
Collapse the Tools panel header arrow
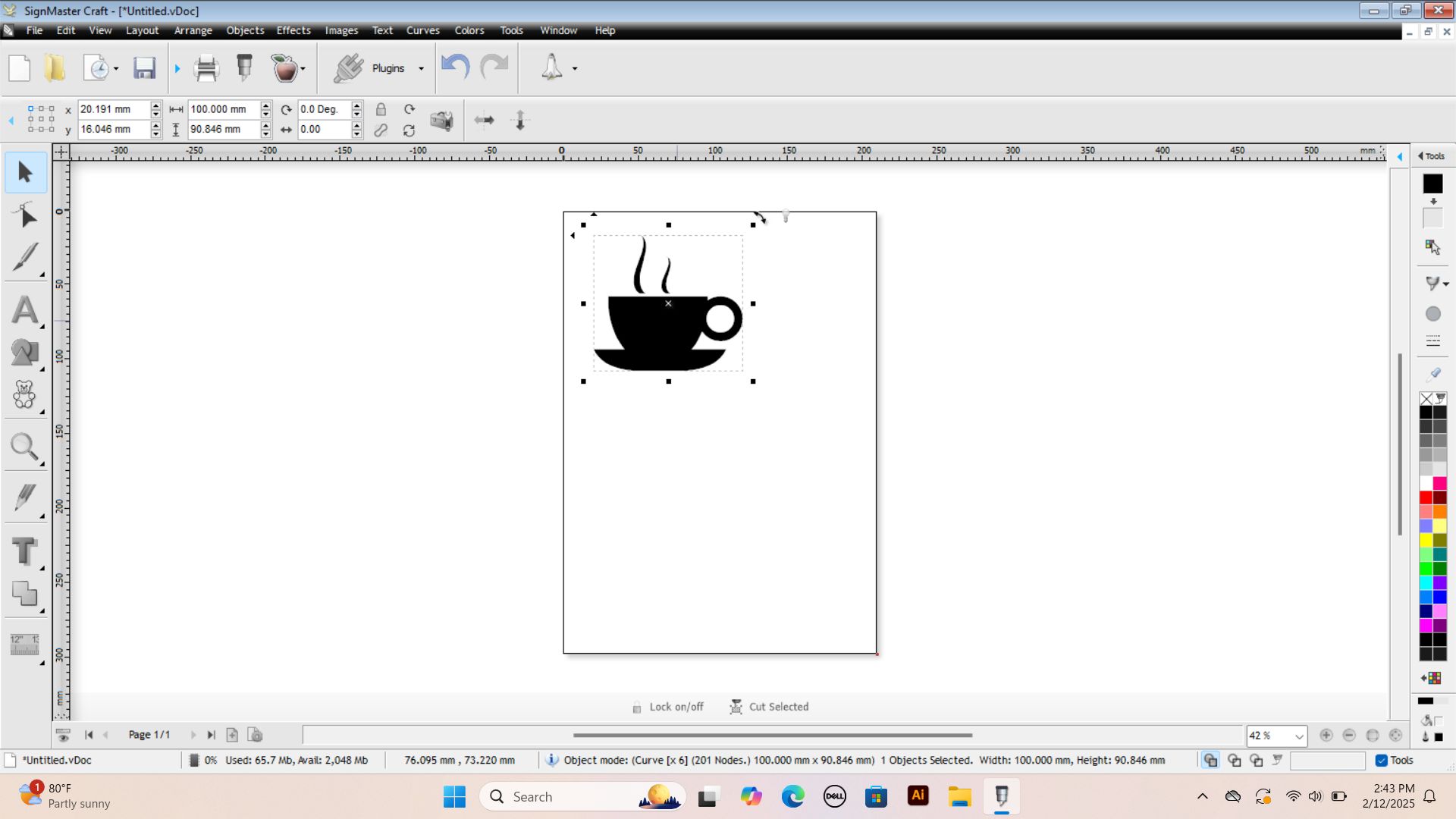click(1420, 156)
